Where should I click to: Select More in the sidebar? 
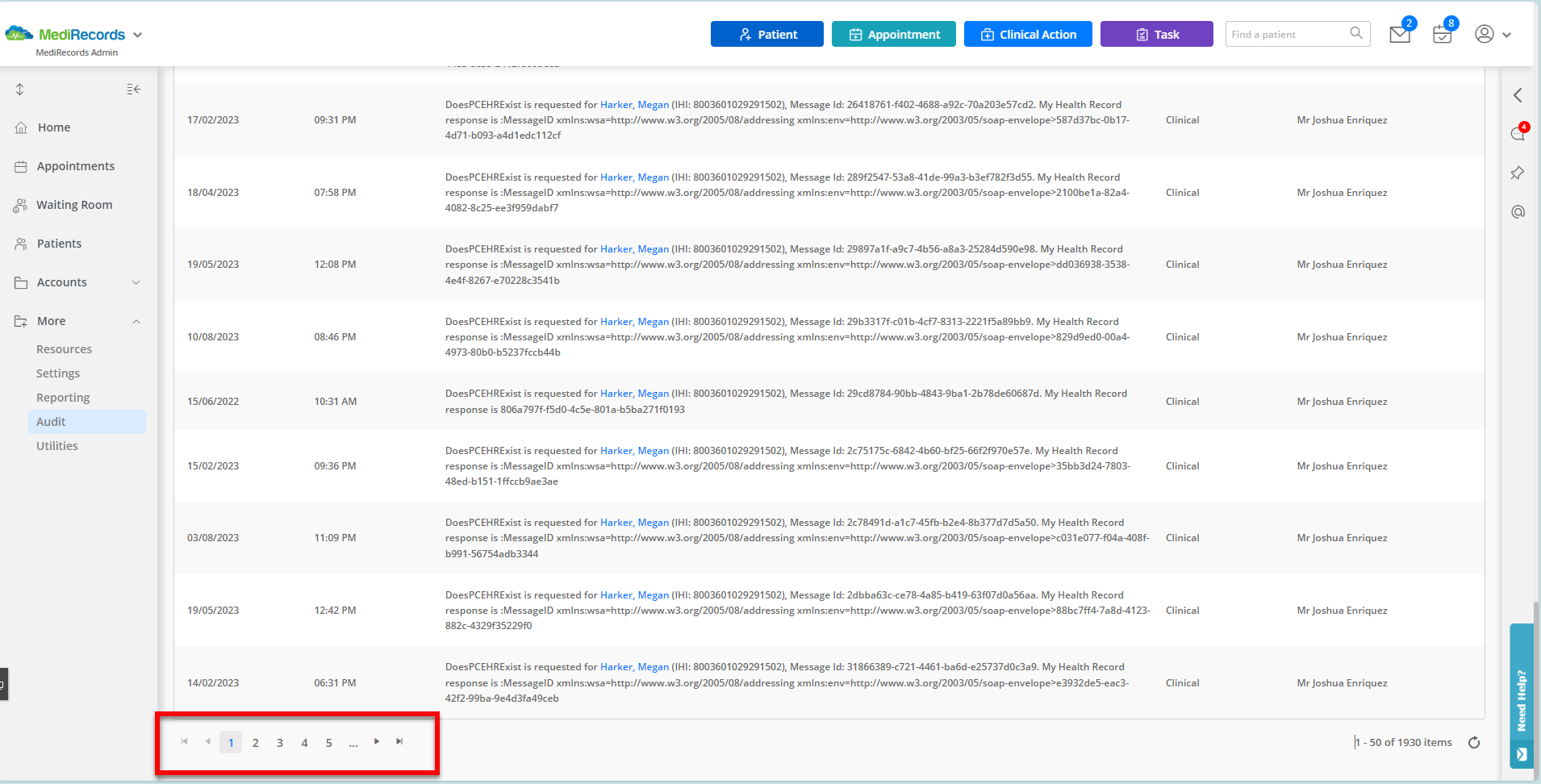52,321
